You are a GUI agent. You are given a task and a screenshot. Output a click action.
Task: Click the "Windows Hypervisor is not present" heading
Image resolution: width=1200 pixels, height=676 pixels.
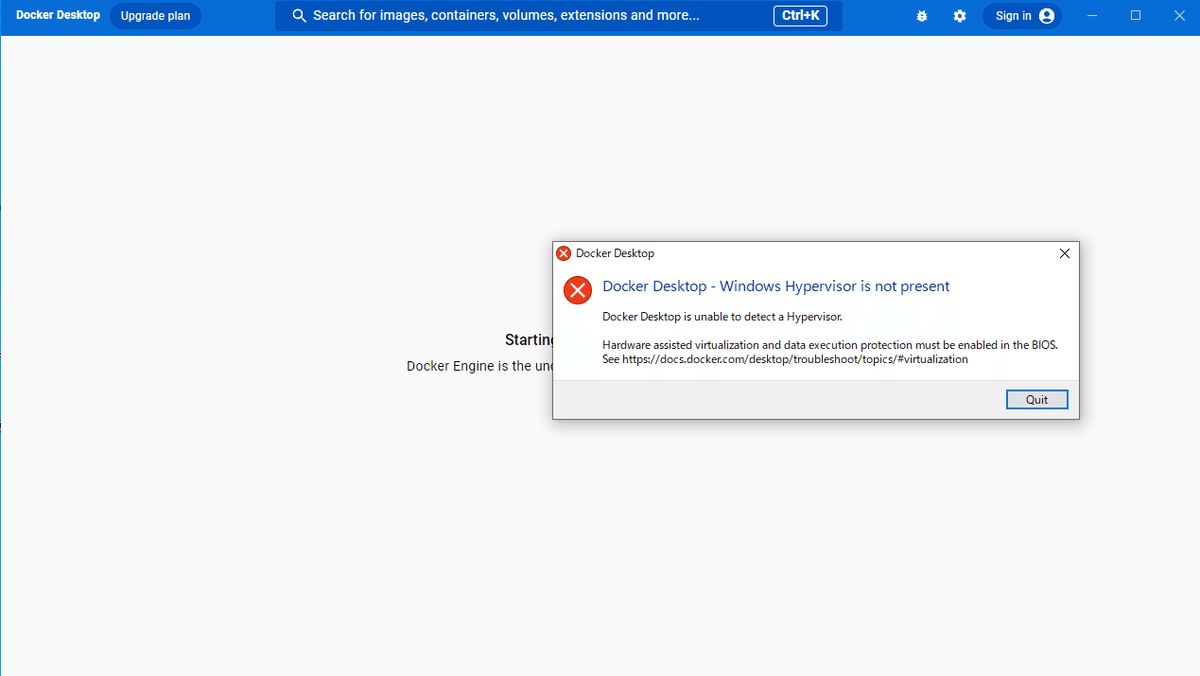click(776, 286)
